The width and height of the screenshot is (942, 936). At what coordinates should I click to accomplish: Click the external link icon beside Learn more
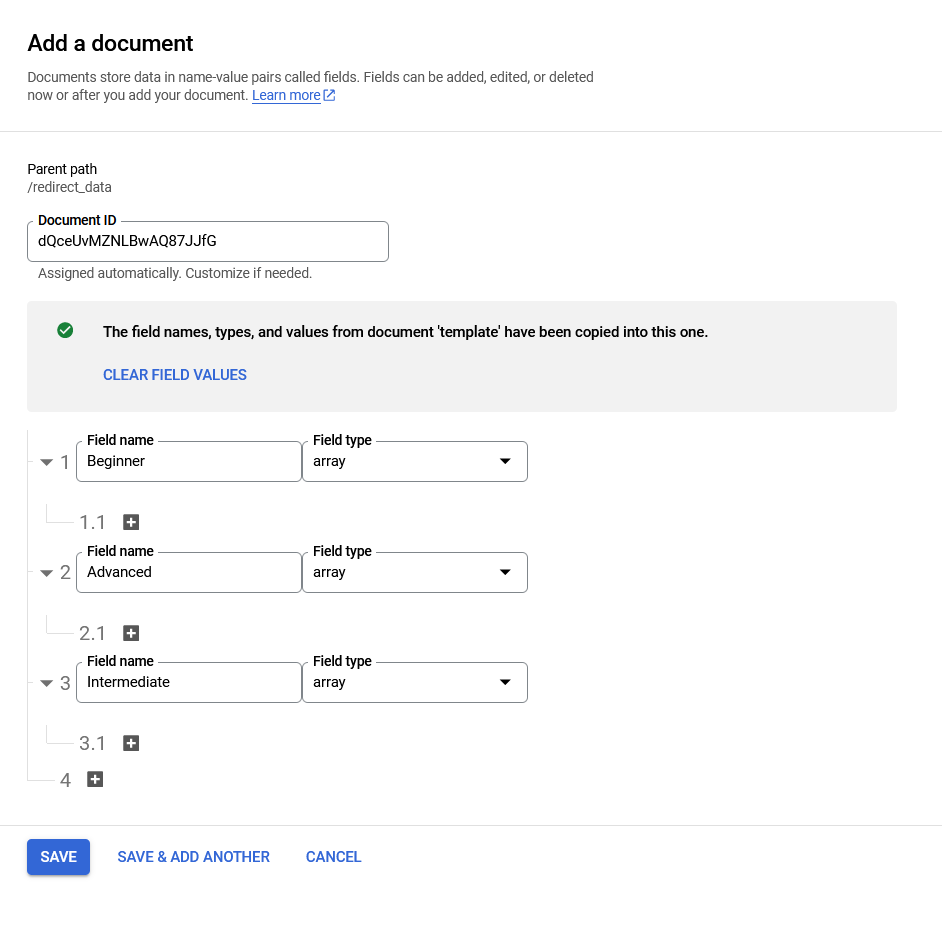[x=329, y=96]
